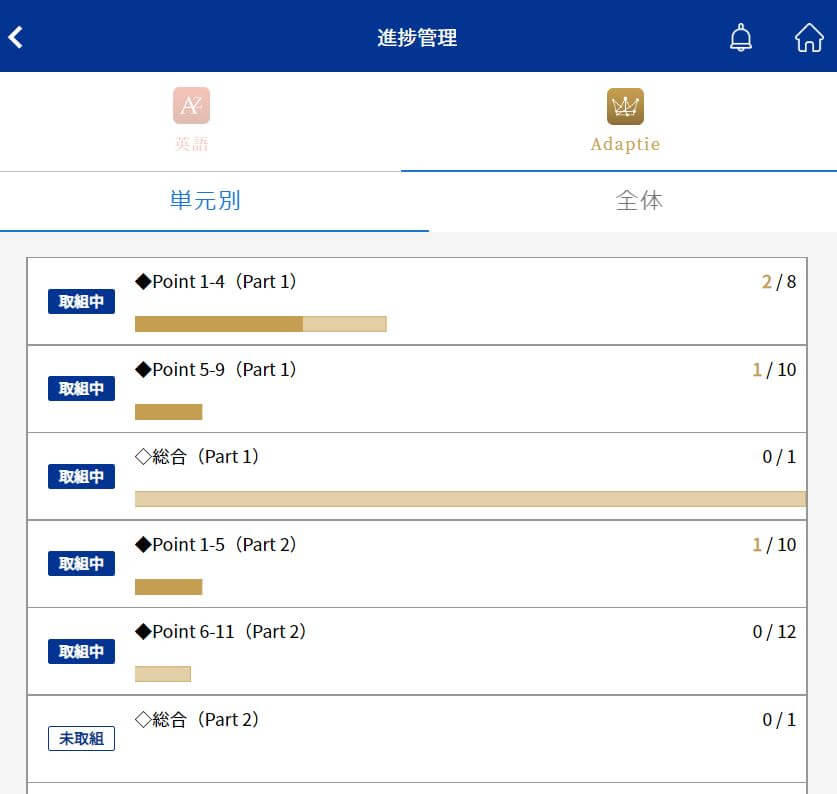Click the 総合 (Part 1) full-width progress bar
This screenshot has height=794, width=837.
click(470, 499)
